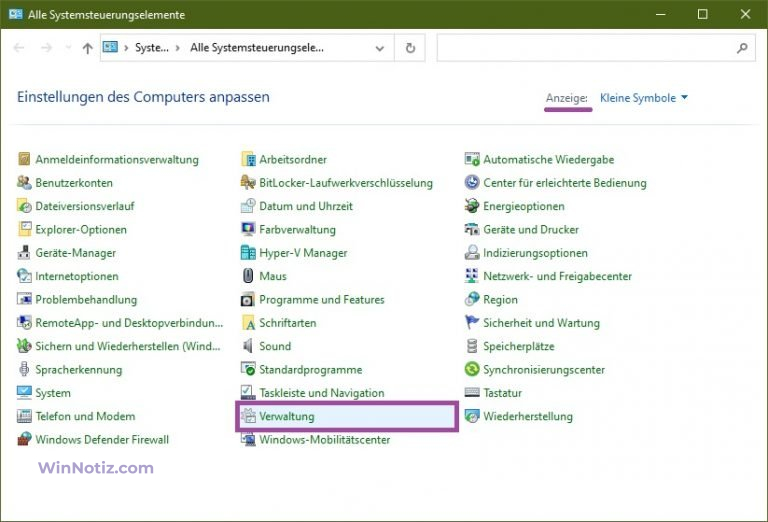Open the recent locations chevron
768x522 pixels.
[67, 48]
